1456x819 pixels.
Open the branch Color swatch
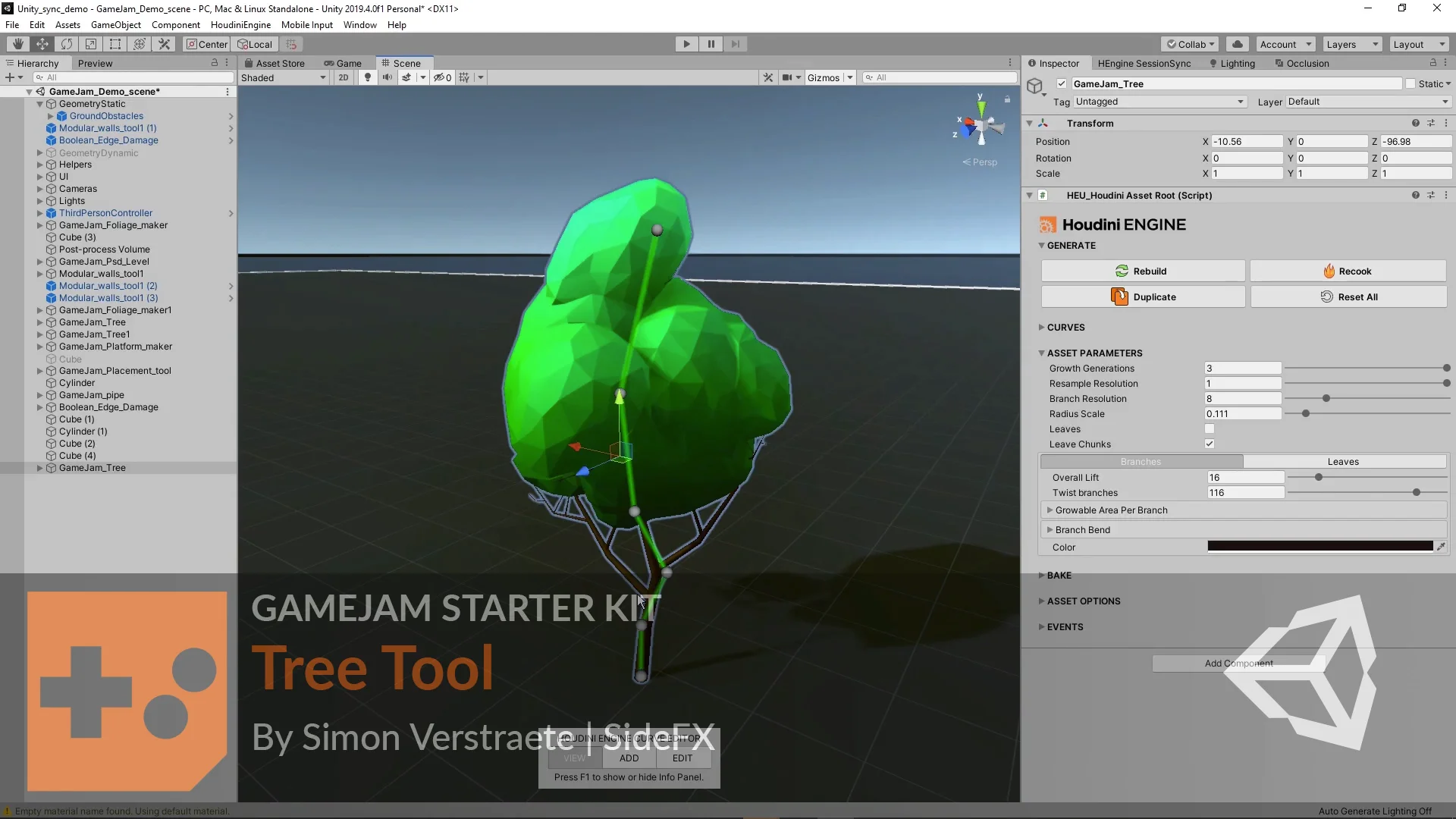tap(1319, 546)
